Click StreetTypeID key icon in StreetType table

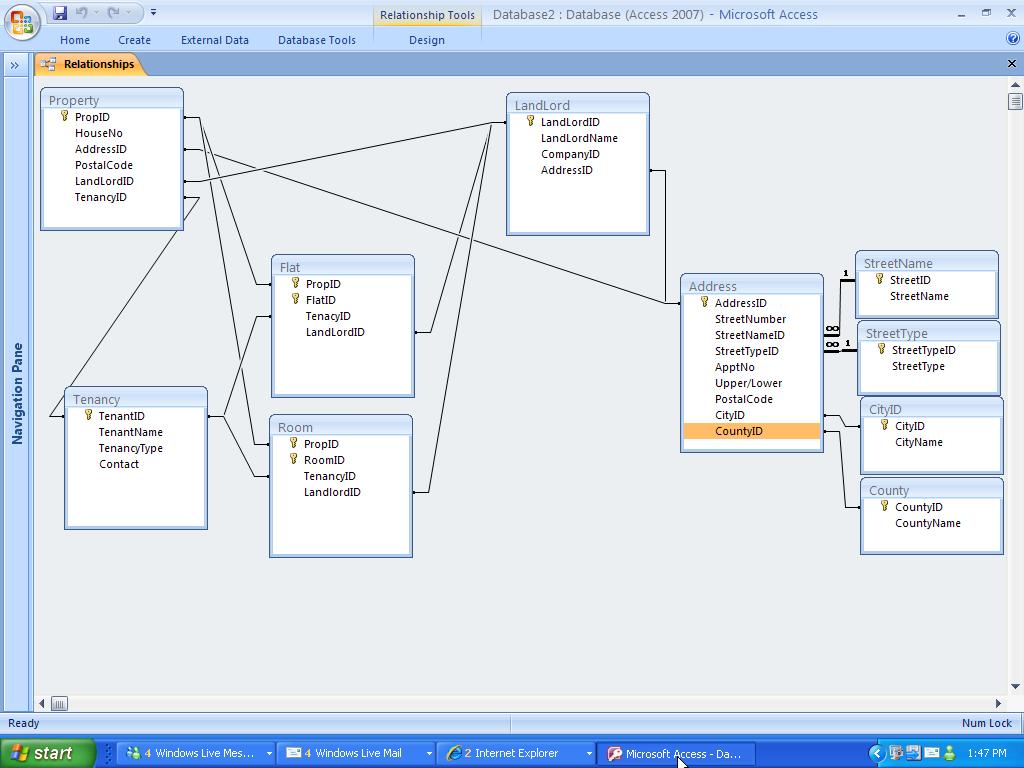882,349
